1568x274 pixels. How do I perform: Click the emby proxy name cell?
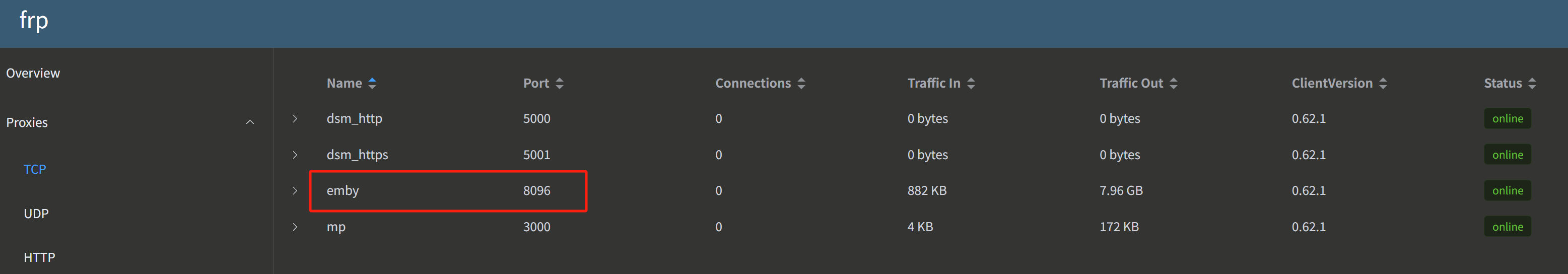343,190
